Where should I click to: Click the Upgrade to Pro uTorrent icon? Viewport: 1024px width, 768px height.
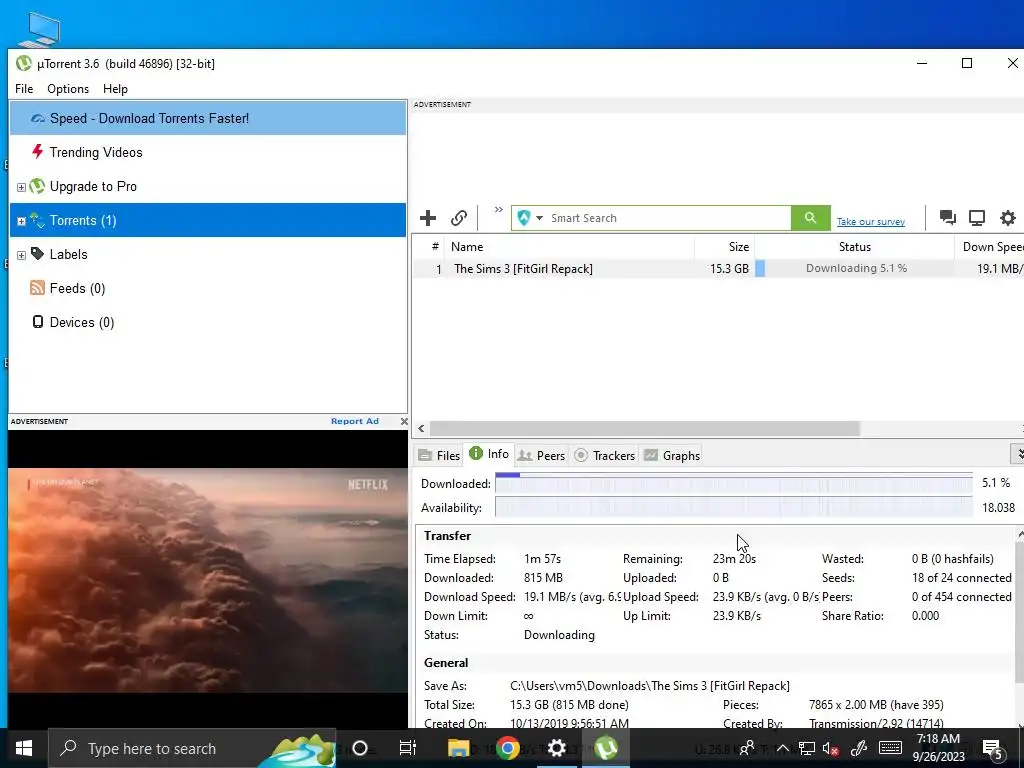click(37, 186)
